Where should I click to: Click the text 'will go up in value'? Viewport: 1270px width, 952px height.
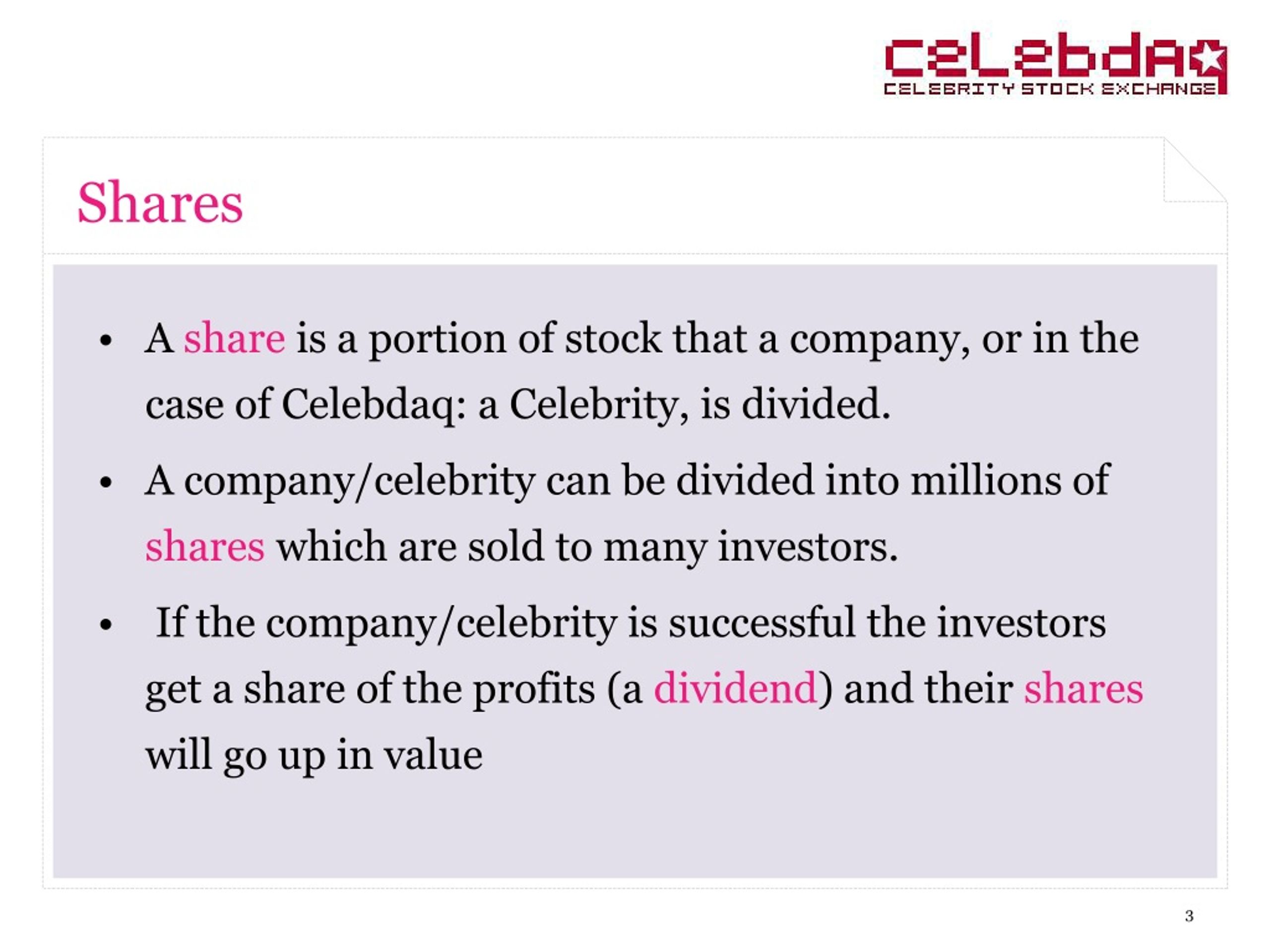pos(314,755)
